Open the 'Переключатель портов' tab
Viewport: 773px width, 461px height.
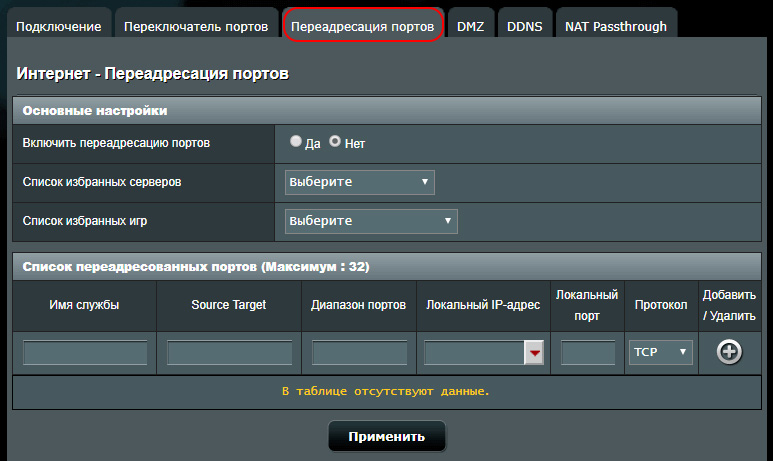click(x=196, y=26)
